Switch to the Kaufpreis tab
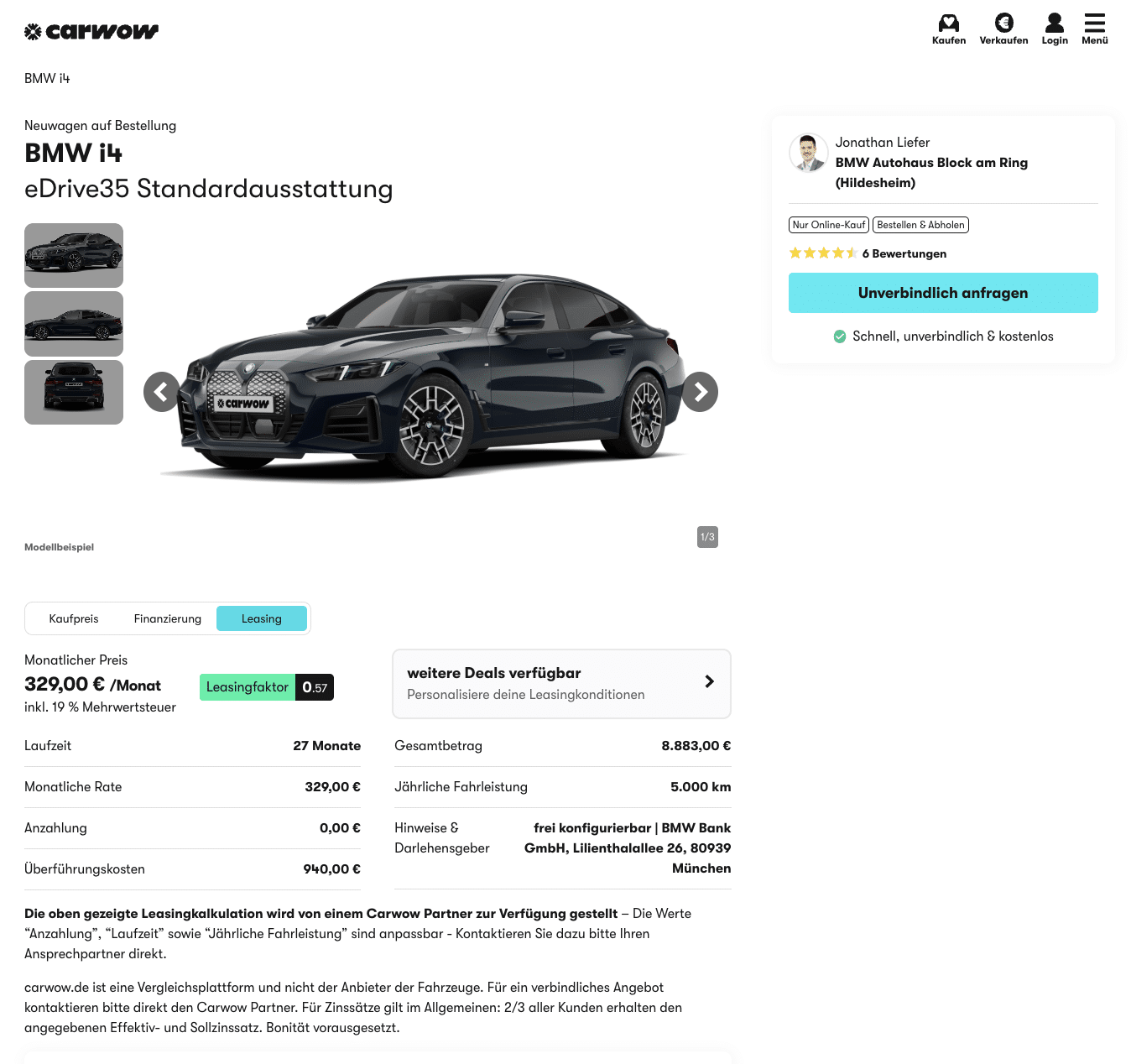Viewport: 1131px width, 1064px height. [74, 618]
